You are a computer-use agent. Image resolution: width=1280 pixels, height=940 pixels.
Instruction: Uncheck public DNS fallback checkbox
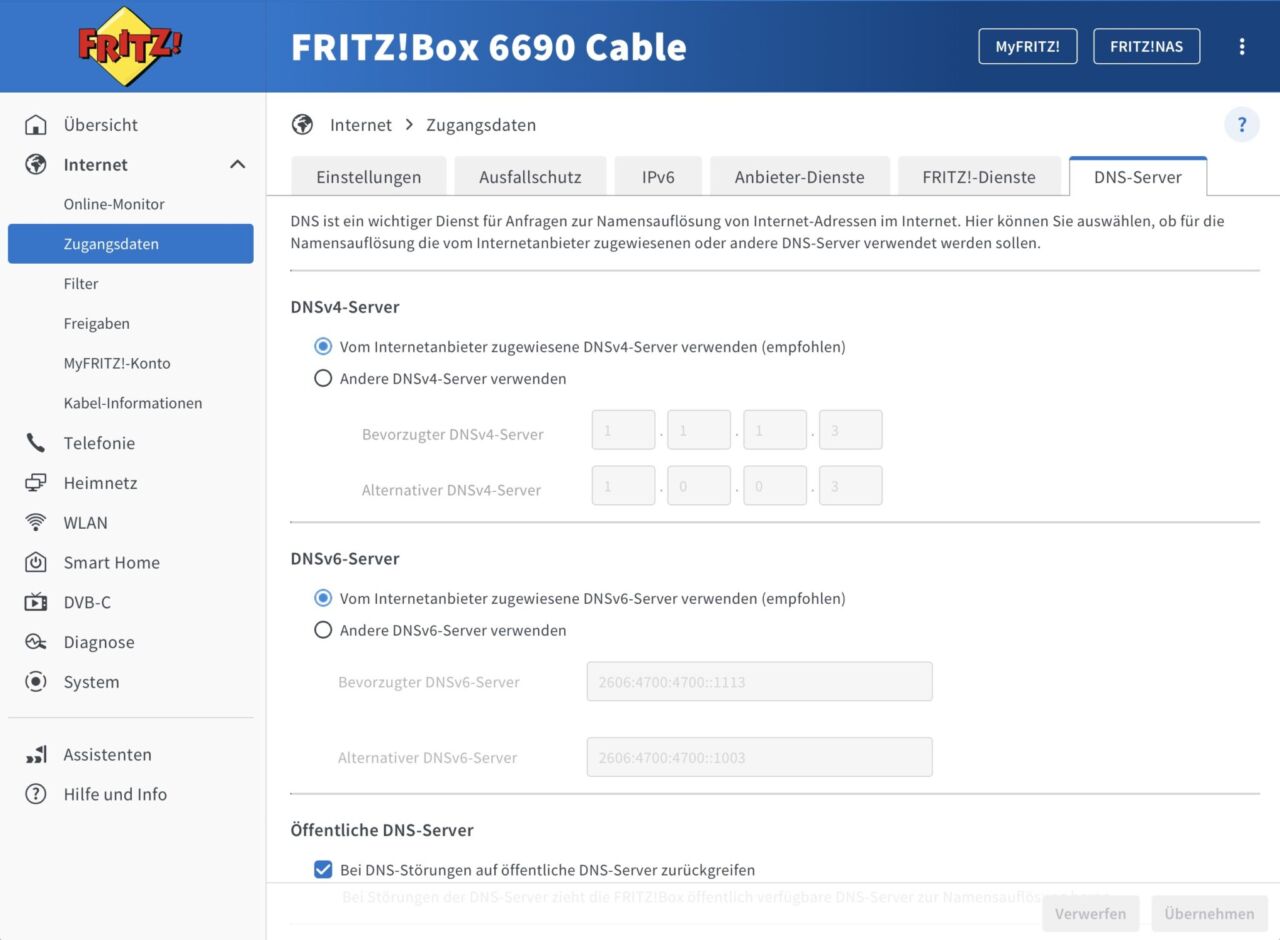point(323,870)
